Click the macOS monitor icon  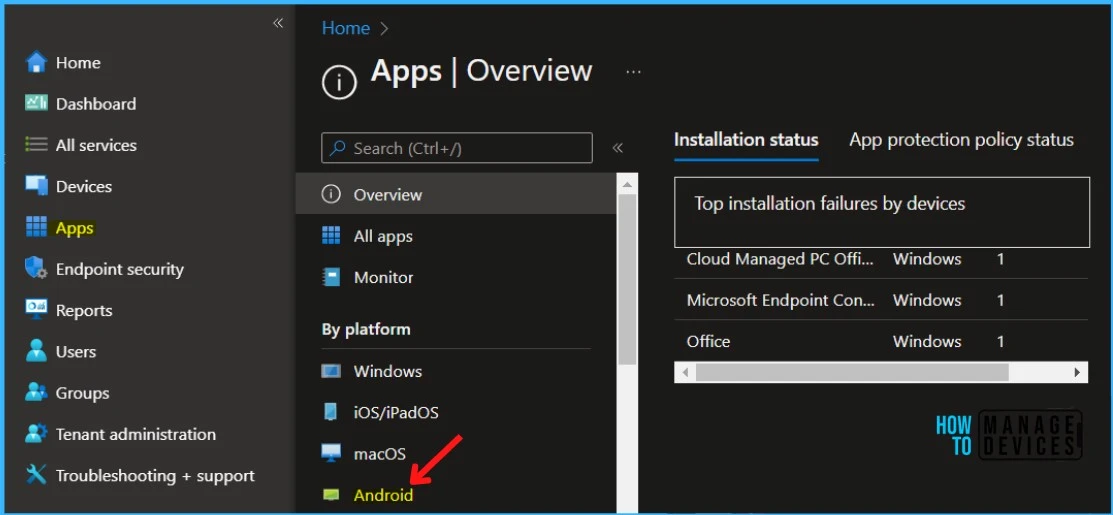pos(331,453)
